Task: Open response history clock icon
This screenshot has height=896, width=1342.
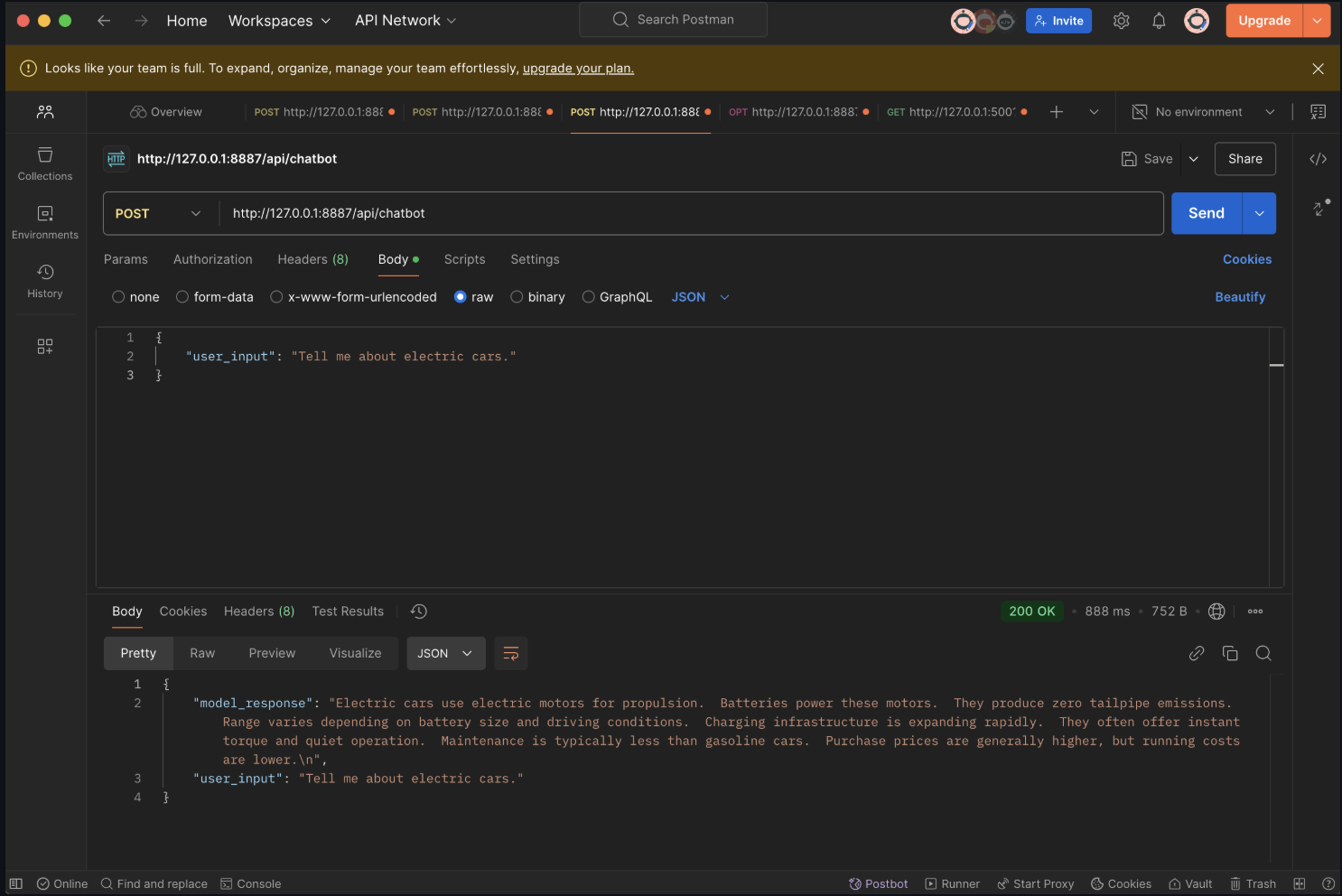Action: pyautogui.click(x=418, y=611)
